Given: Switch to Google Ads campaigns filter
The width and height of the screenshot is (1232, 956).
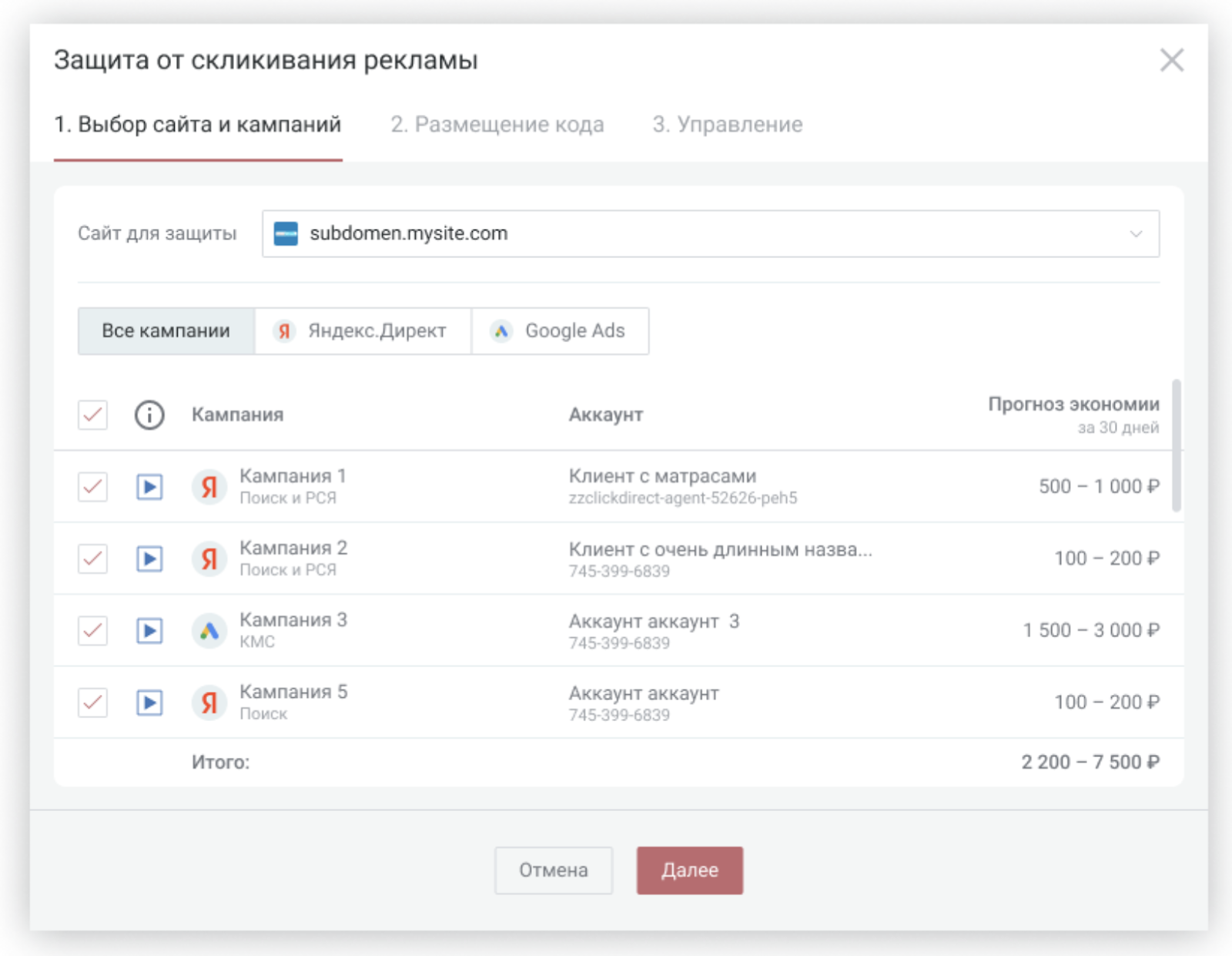Looking at the screenshot, I should coord(560,331).
